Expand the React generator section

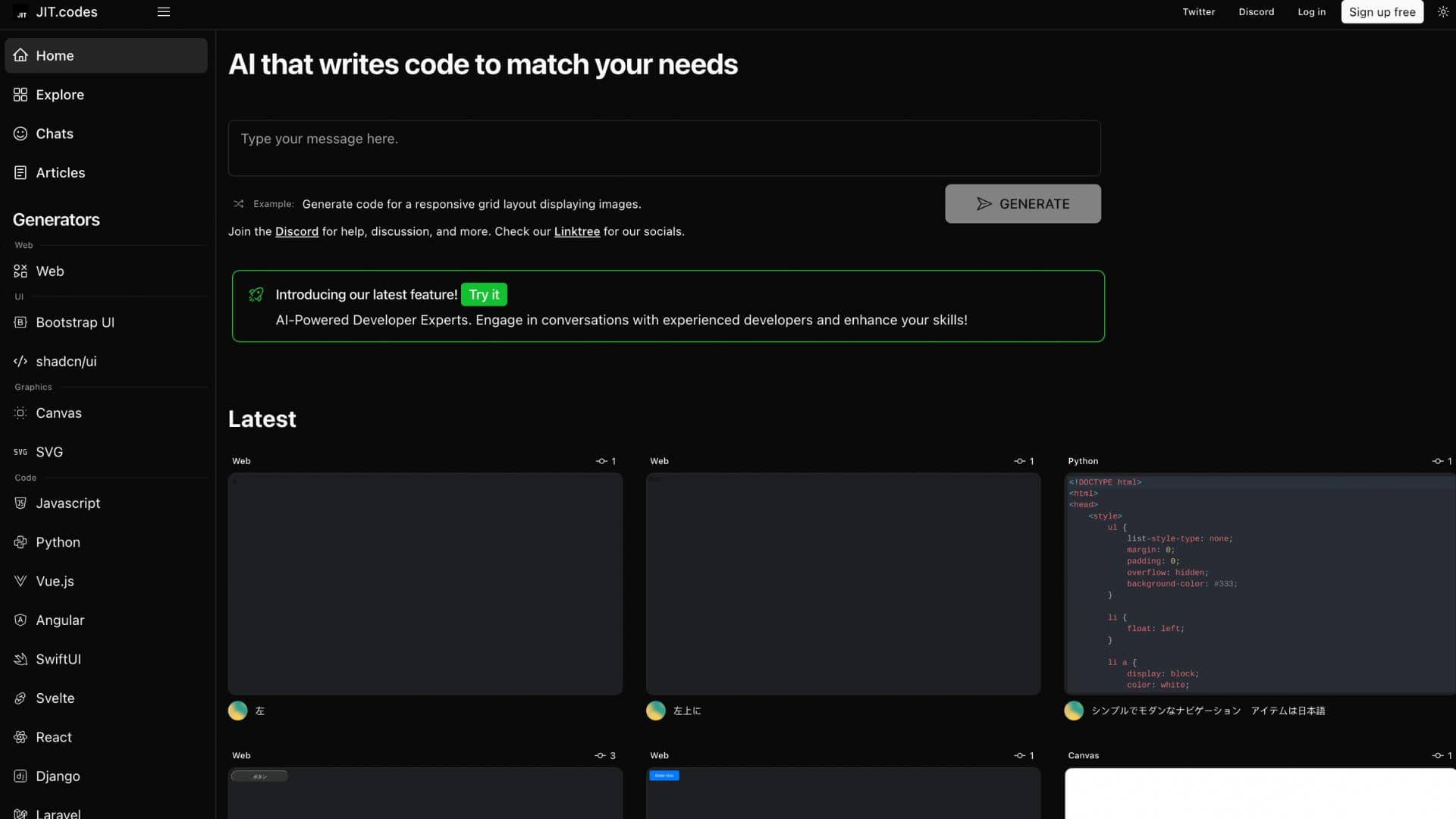53,737
